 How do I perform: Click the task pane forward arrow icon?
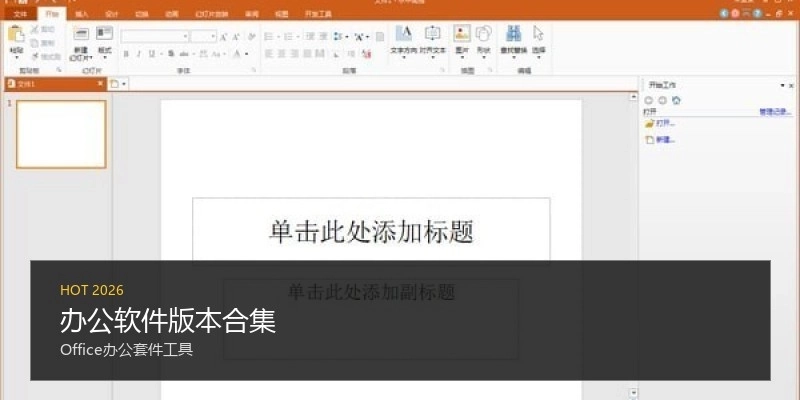(662, 101)
